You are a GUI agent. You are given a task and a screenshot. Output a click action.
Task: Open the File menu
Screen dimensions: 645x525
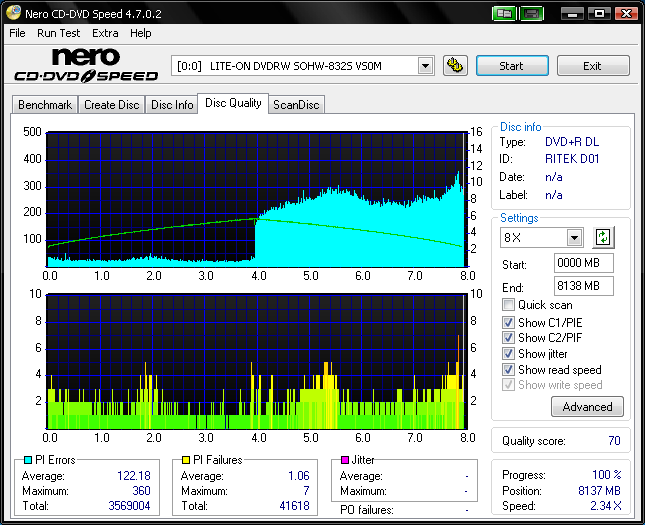17,33
